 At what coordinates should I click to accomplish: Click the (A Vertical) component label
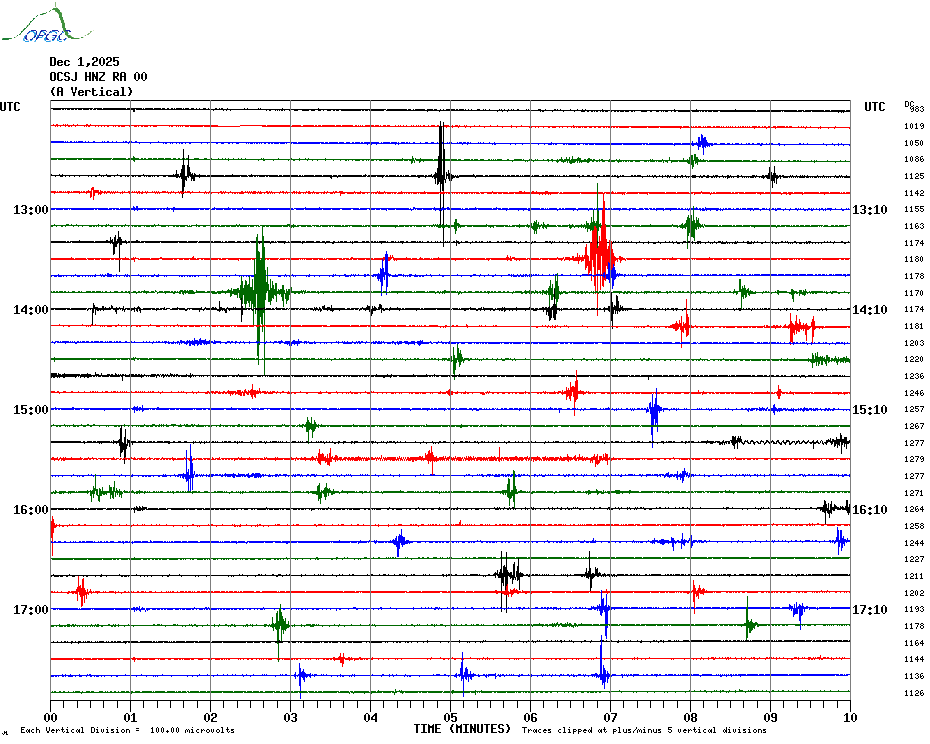tap(91, 92)
